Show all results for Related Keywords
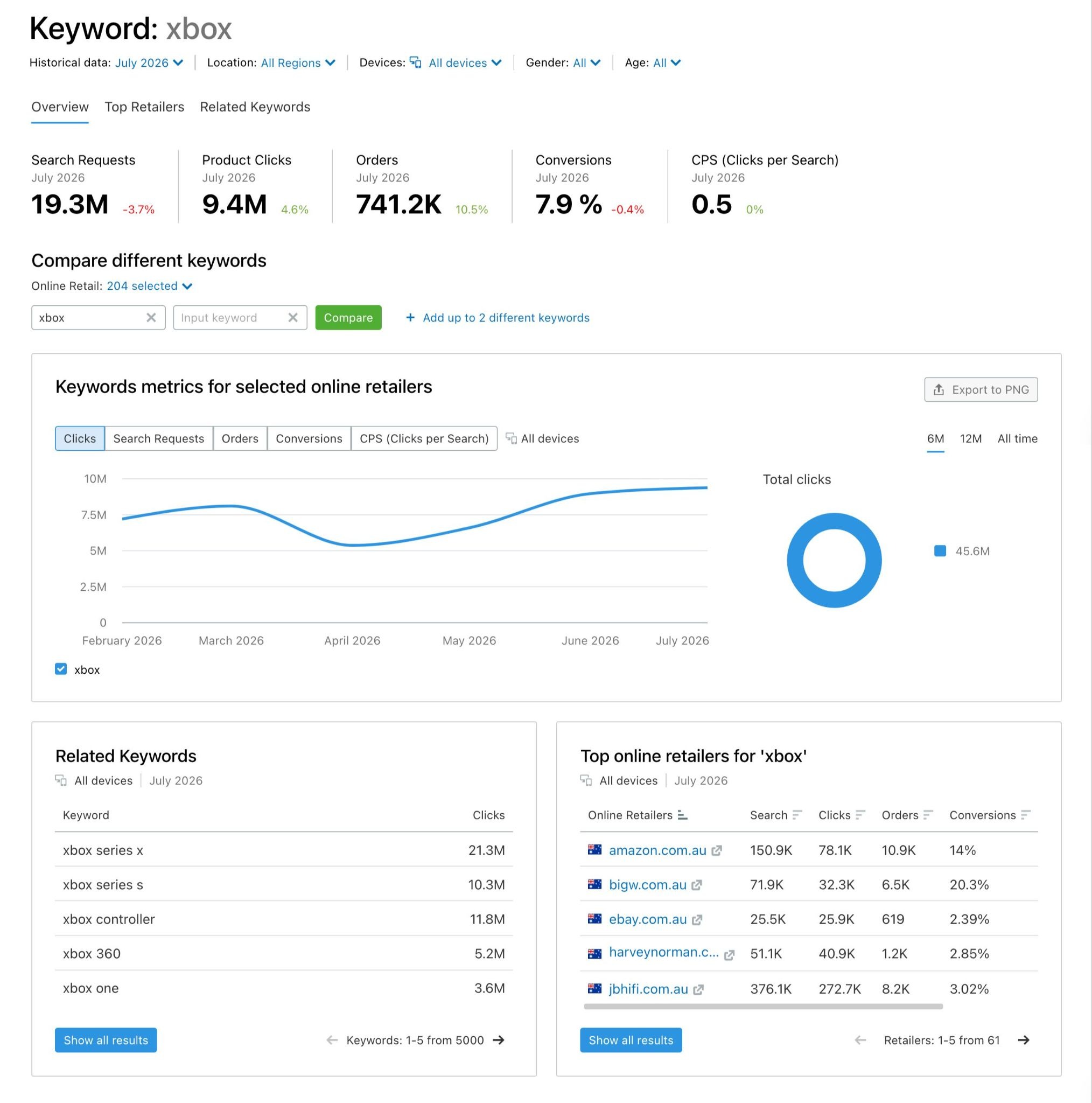The image size is (1092, 1103). [106, 1040]
